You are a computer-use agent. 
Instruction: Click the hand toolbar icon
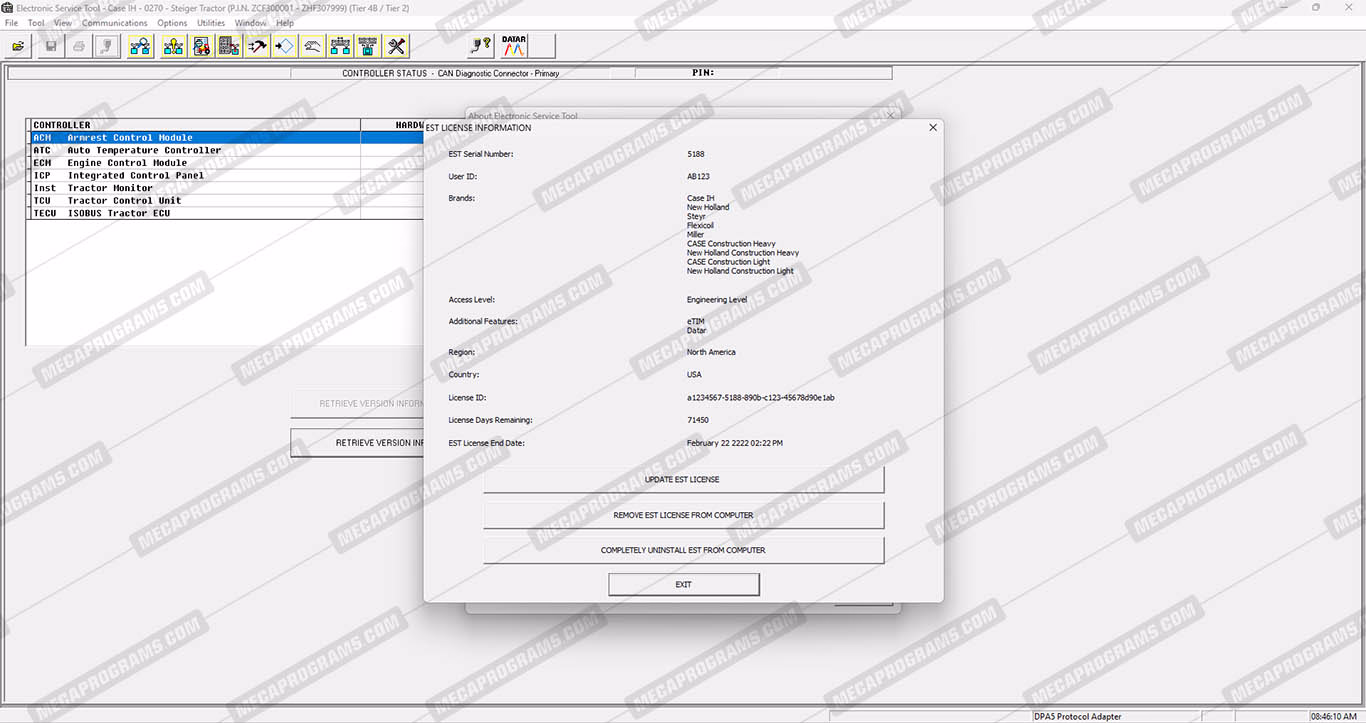pyautogui.click(x=313, y=46)
